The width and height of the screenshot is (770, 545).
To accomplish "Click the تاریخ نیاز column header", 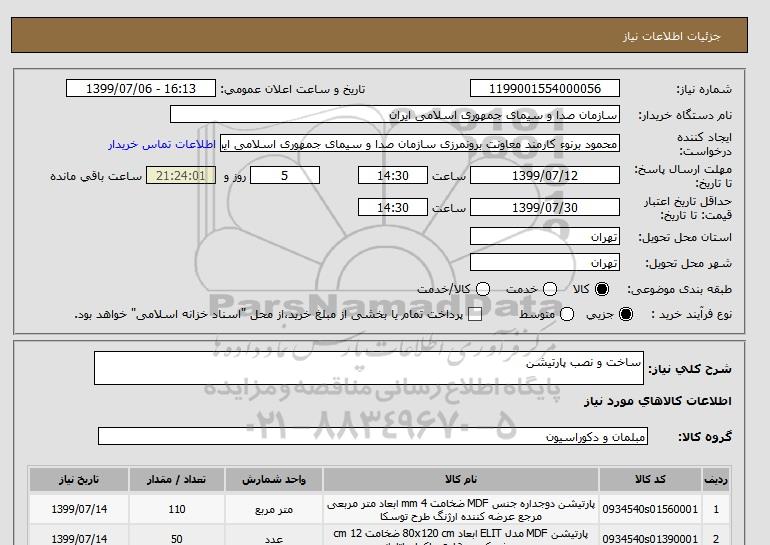I will tap(79, 479).
